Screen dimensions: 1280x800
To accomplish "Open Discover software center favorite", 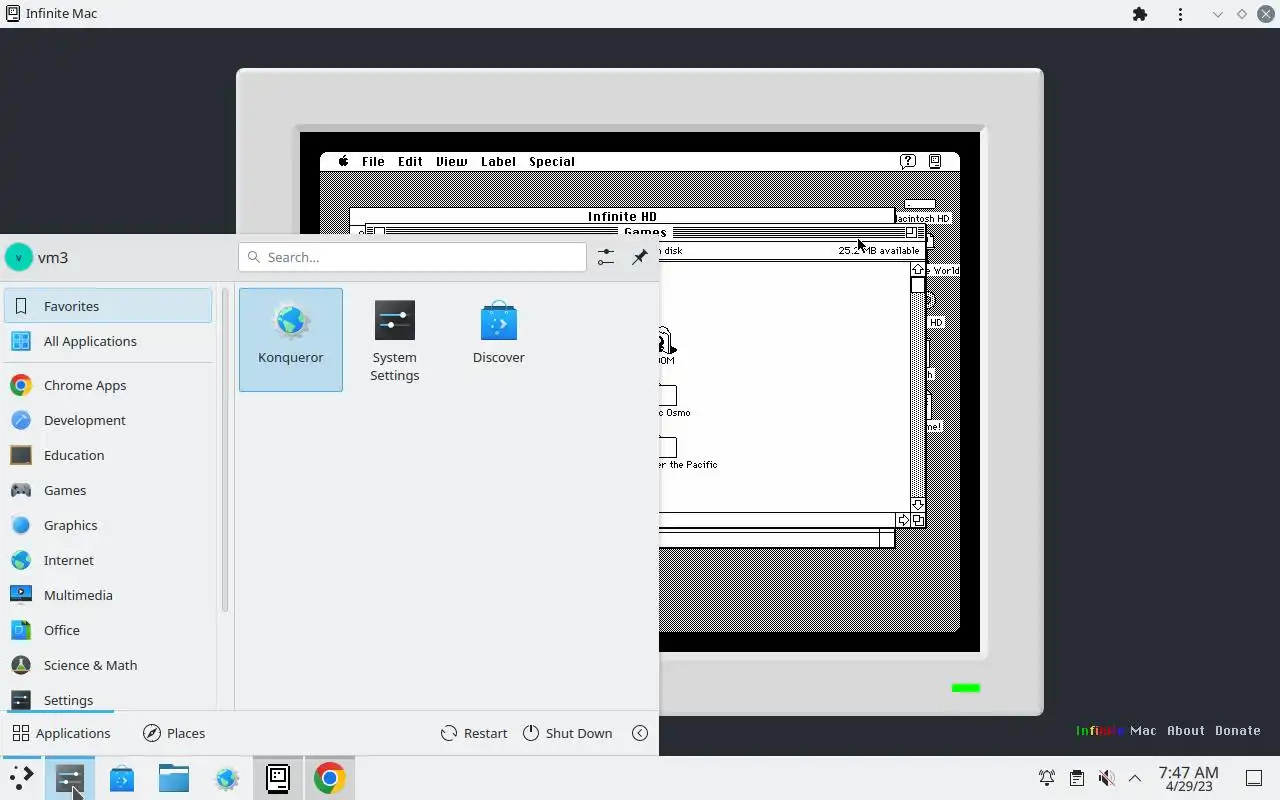I will [498, 340].
